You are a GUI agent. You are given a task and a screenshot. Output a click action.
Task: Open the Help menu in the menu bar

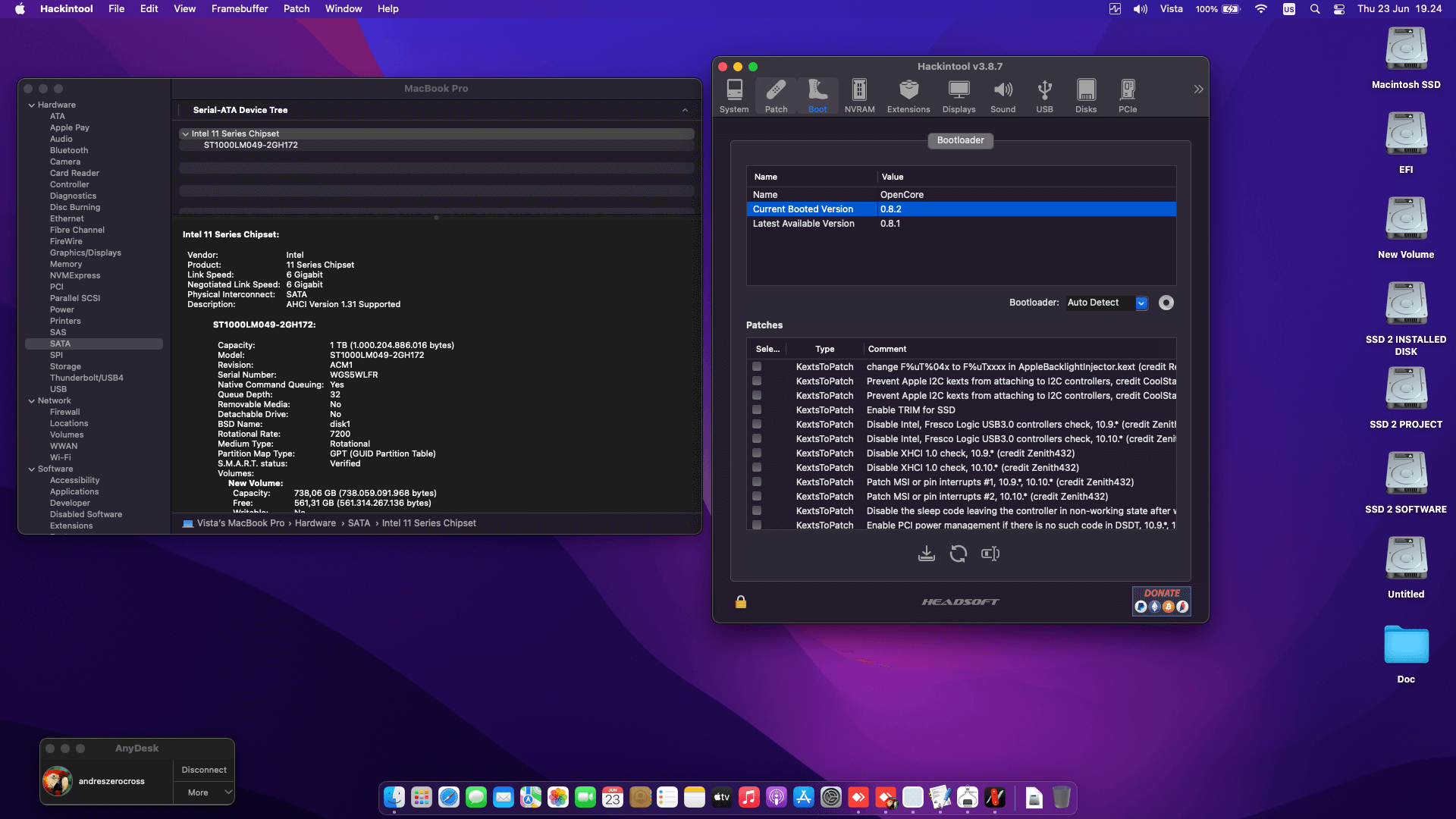[388, 9]
